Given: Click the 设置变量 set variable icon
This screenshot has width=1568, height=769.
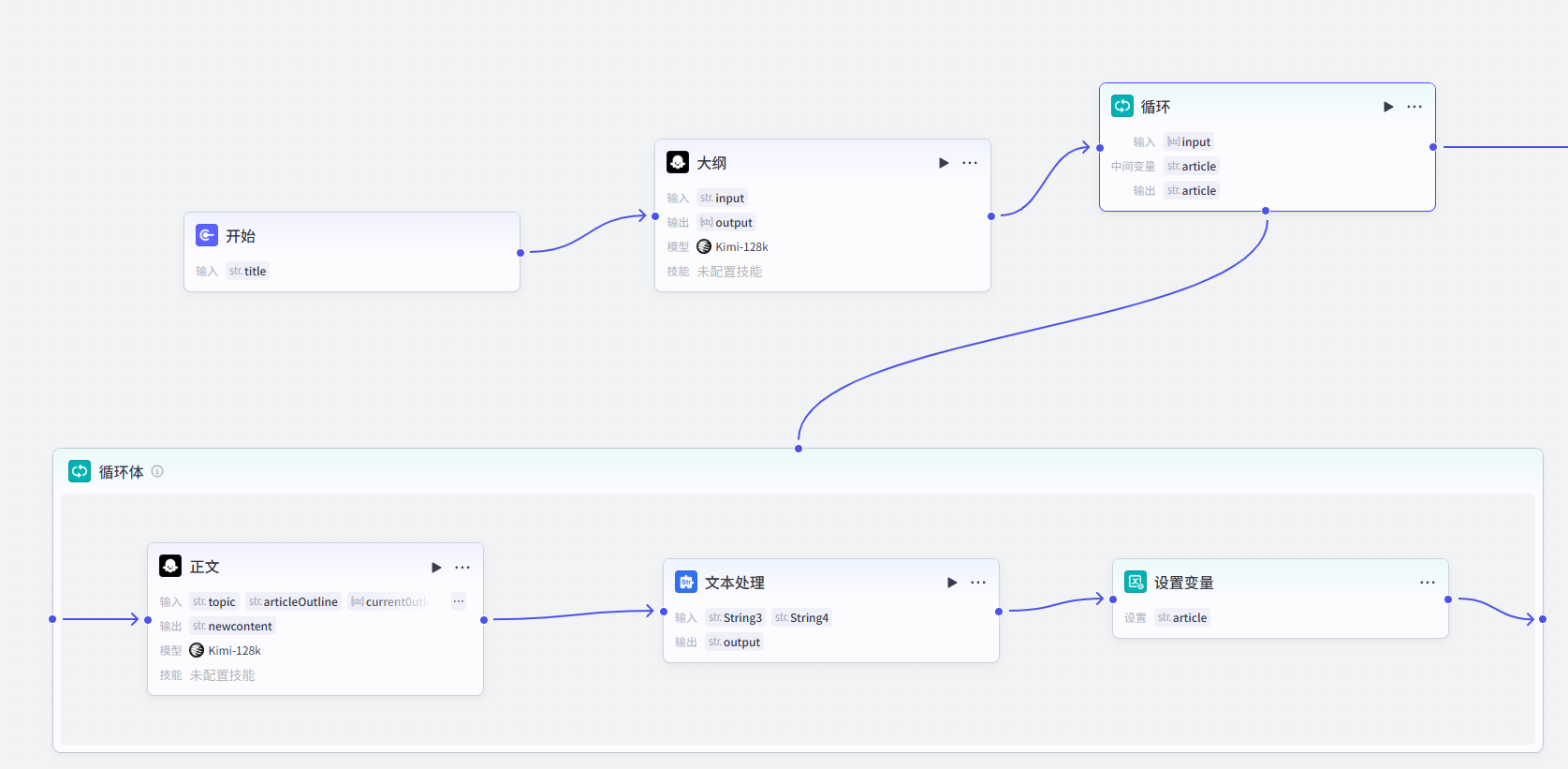Looking at the screenshot, I should 1136,582.
